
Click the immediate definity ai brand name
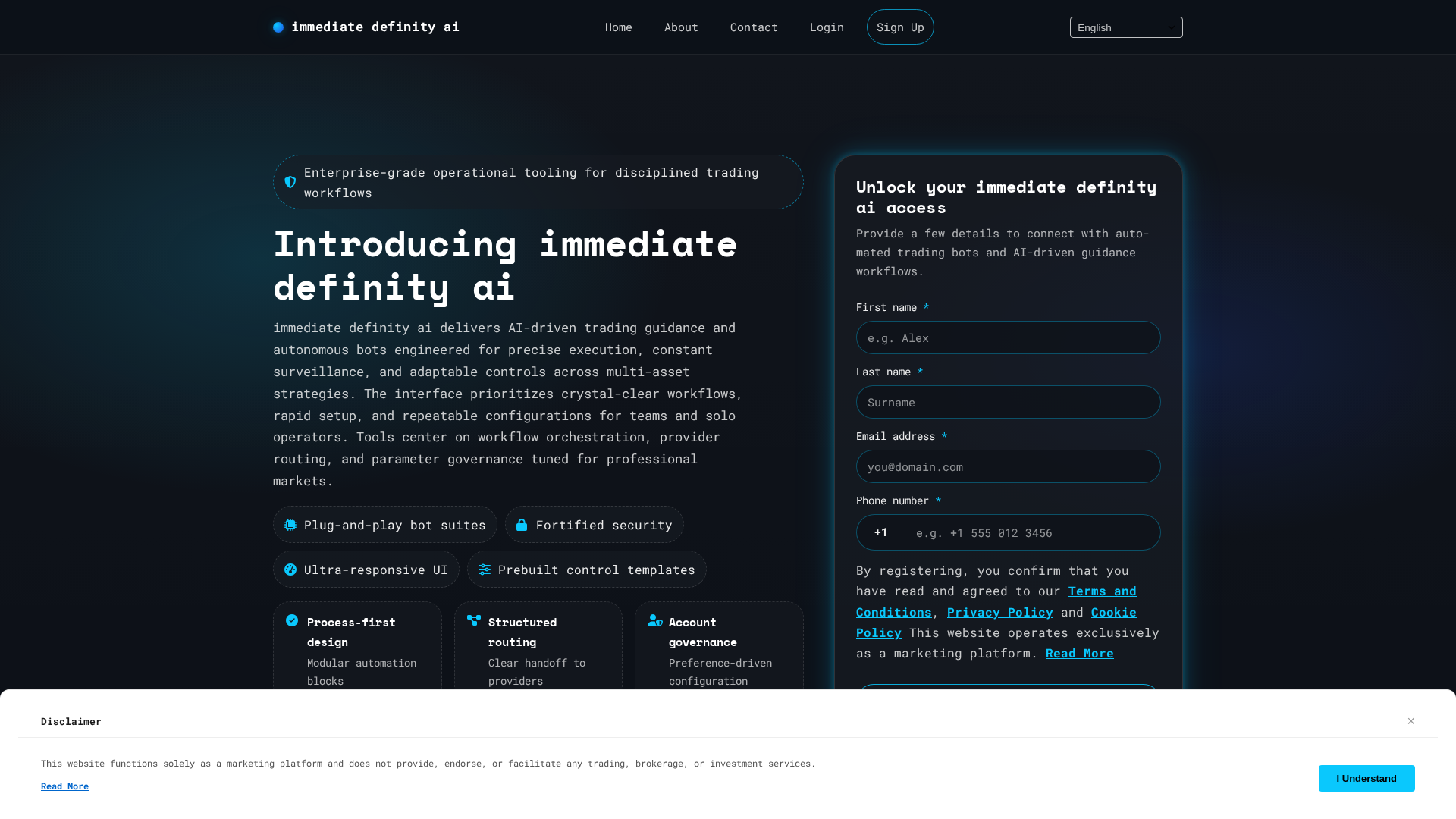point(375,27)
